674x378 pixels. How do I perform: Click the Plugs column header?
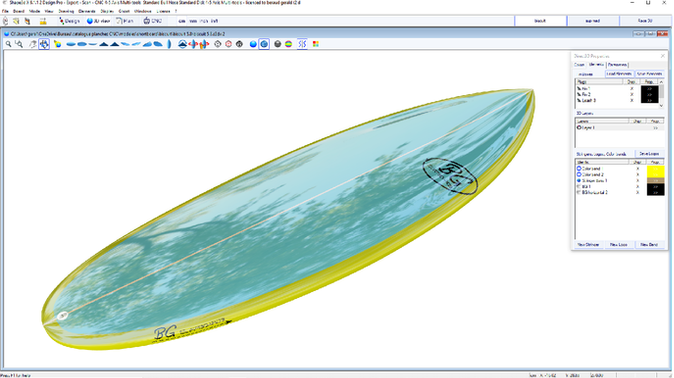click(600, 82)
